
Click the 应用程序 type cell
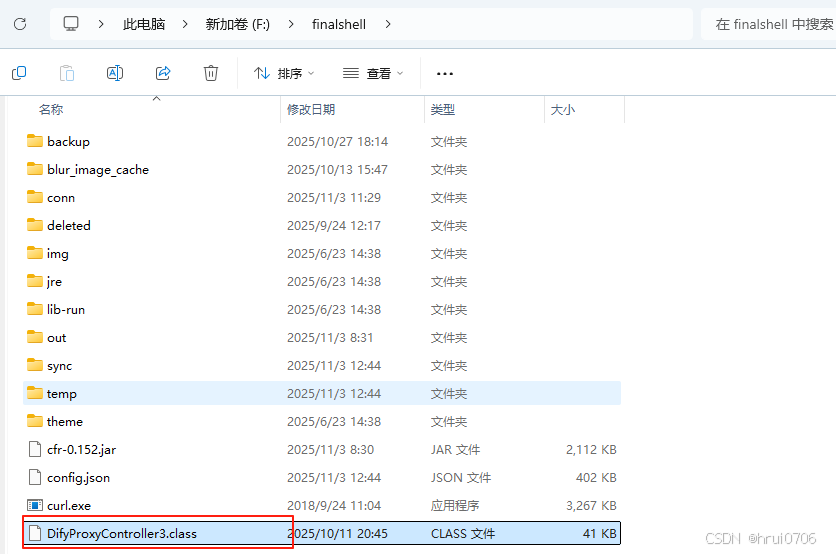click(455, 505)
